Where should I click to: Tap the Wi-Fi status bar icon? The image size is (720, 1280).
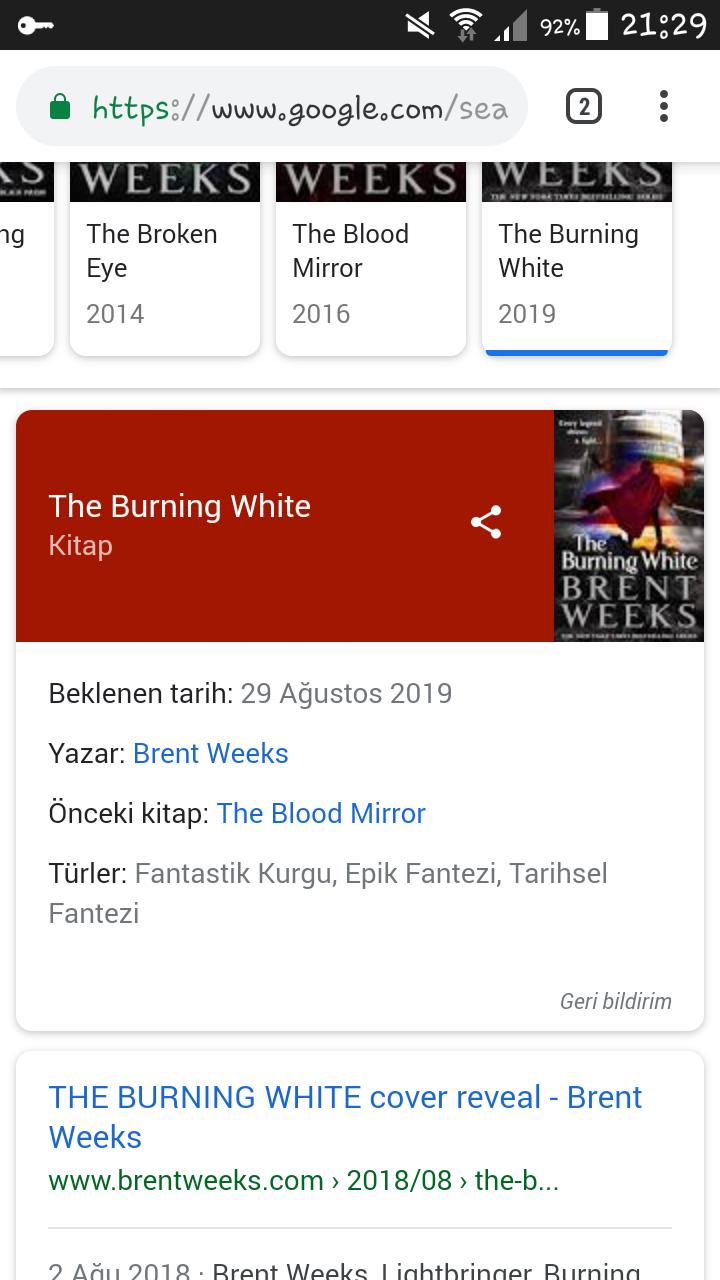click(465, 24)
